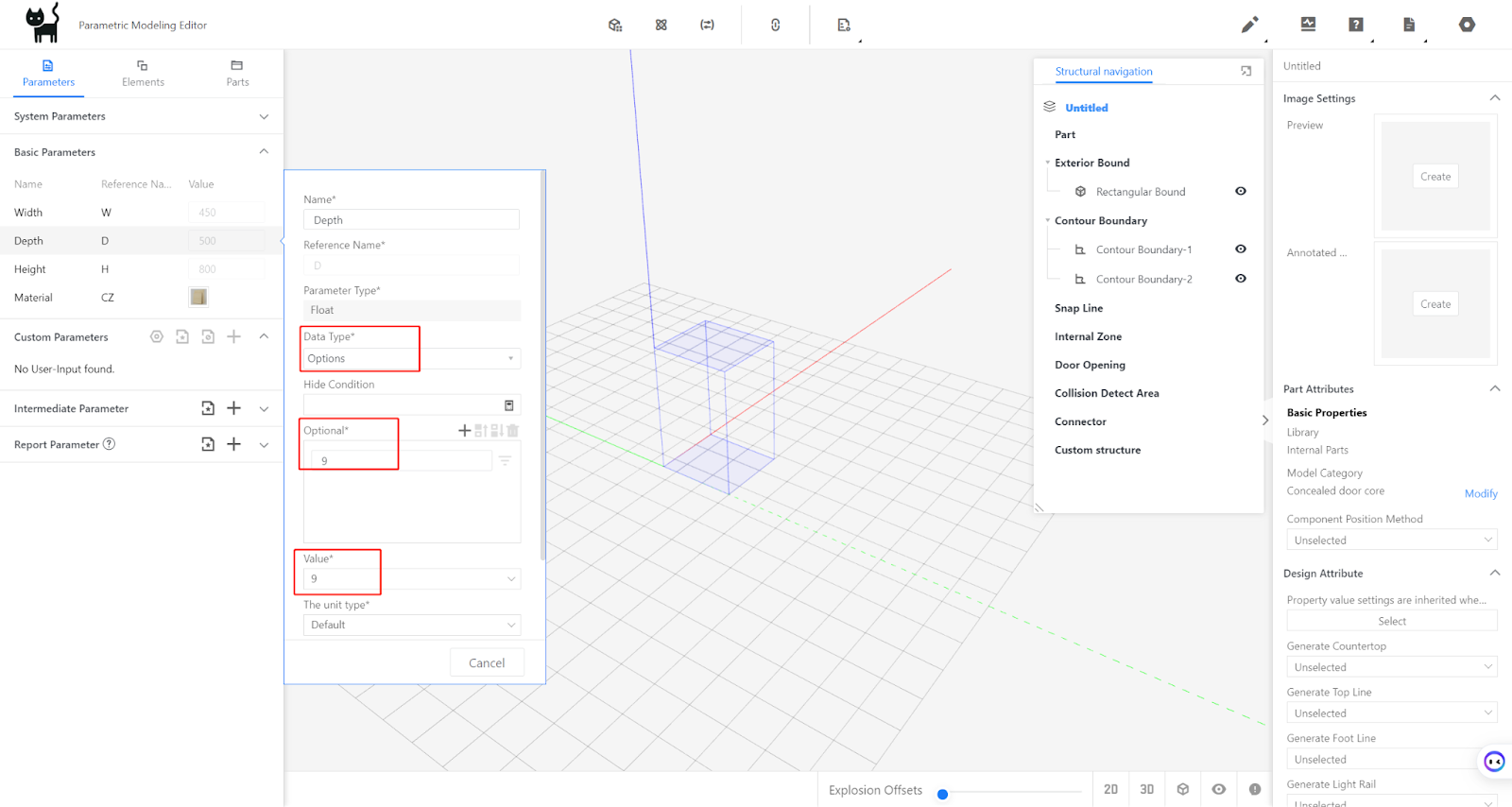Switch viewport to 2D view

coord(1110,789)
